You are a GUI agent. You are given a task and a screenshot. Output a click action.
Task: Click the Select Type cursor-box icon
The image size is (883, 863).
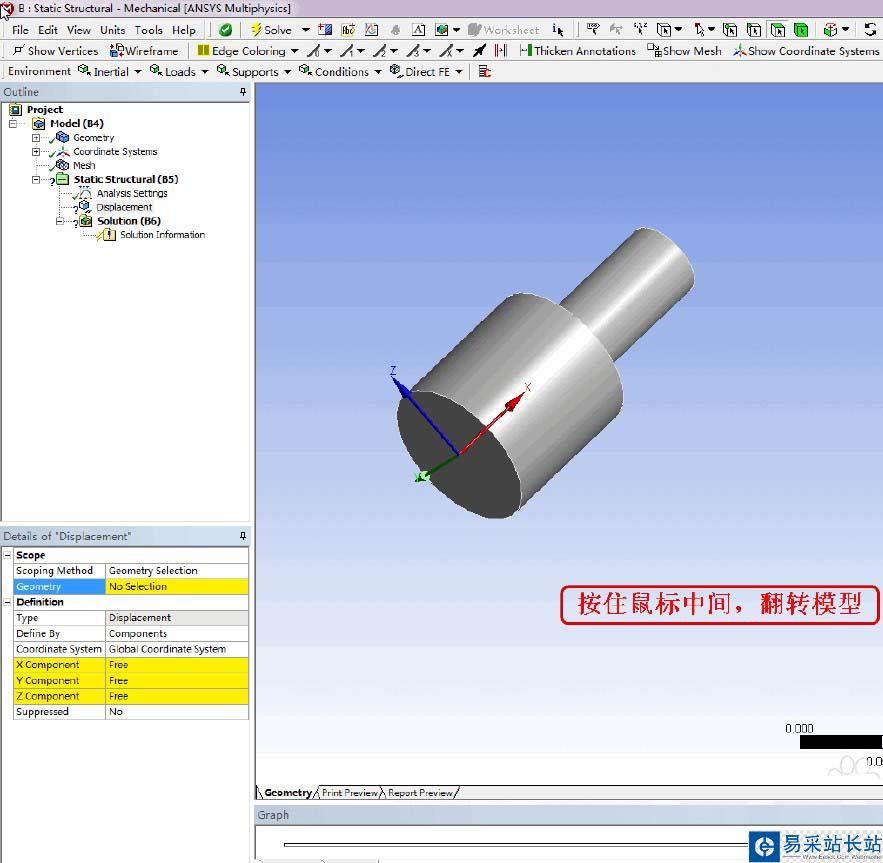coord(664,30)
